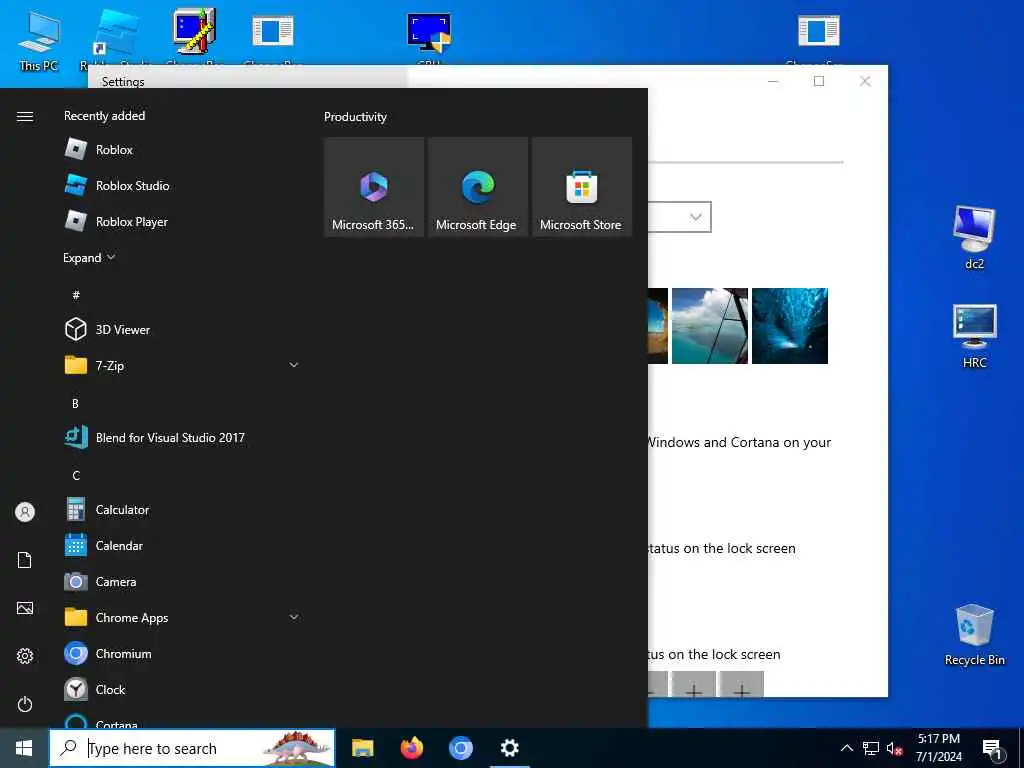The width and height of the screenshot is (1024, 768).
Task: Click the muted volume tray icon
Action: [894, 748]
